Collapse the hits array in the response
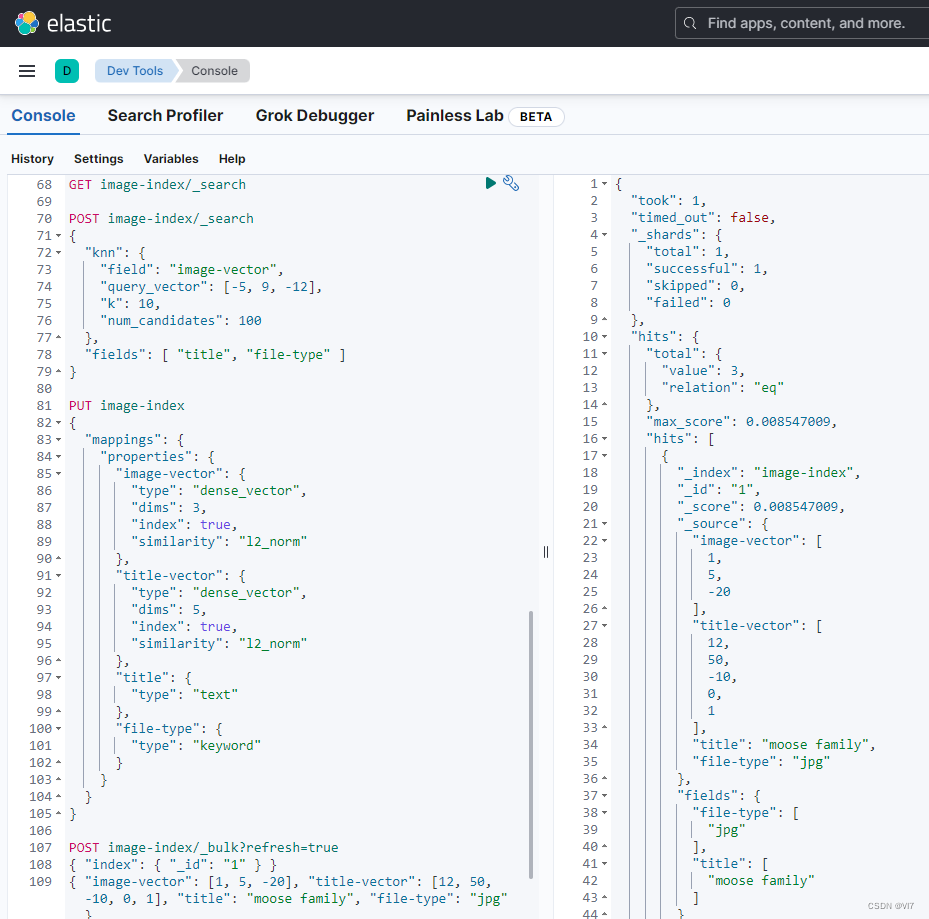This screenshot has height=919, width=929. [602, 437]
